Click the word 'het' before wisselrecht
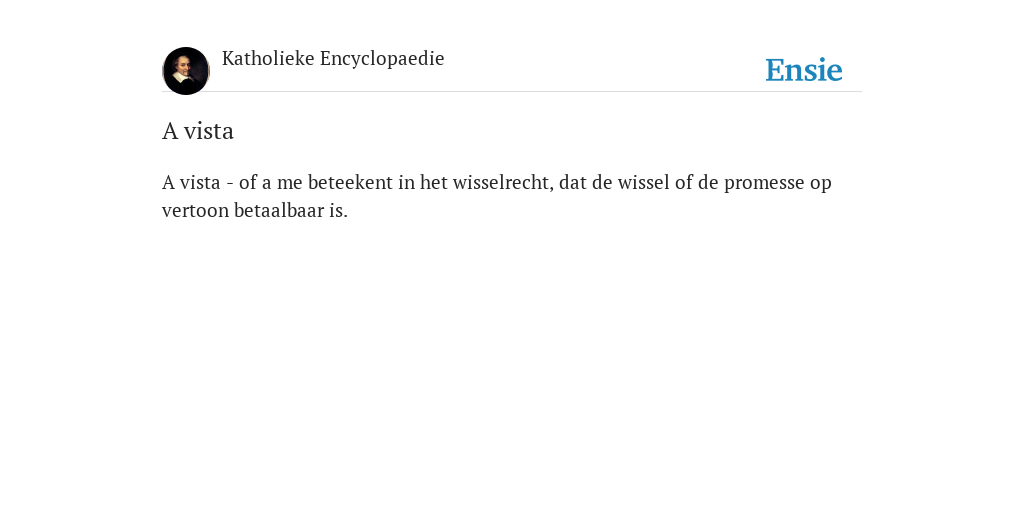 434,182
